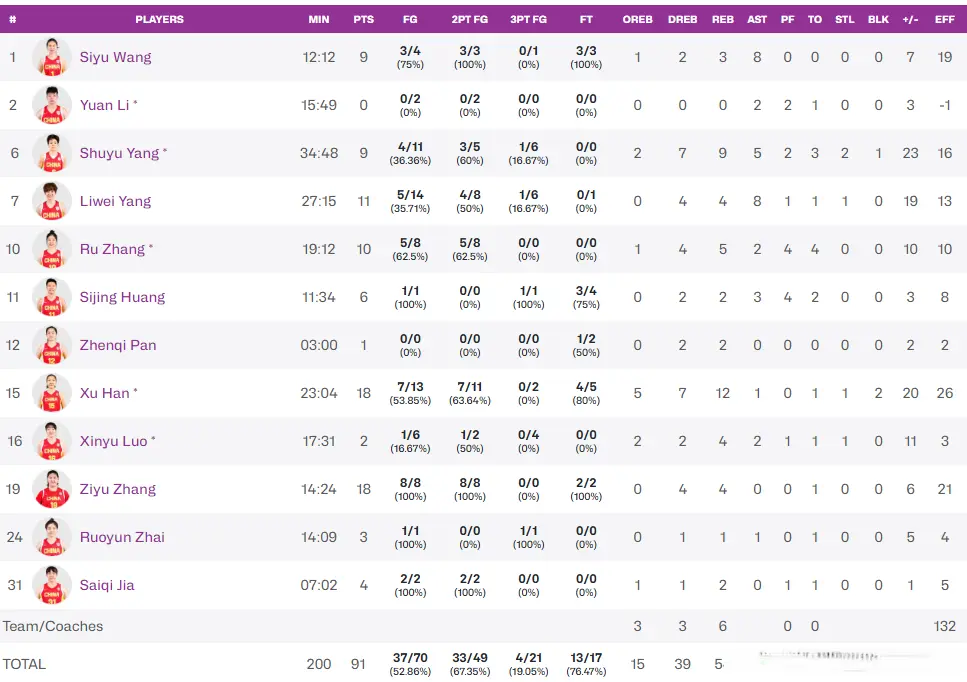Click Ruoyun Zhai's player photo

[x=51, y=537]
